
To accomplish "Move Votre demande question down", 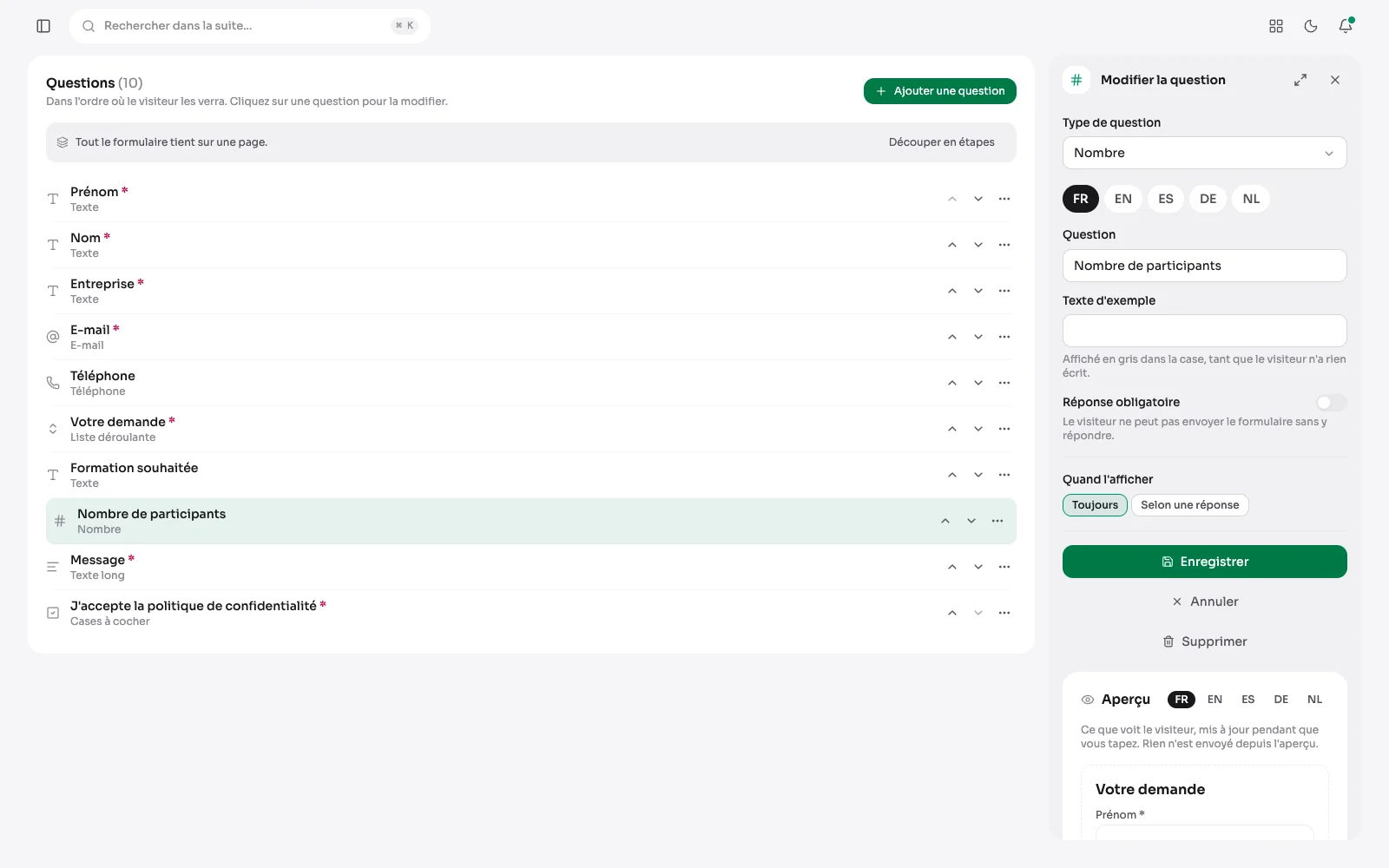I will coord(978,429).
